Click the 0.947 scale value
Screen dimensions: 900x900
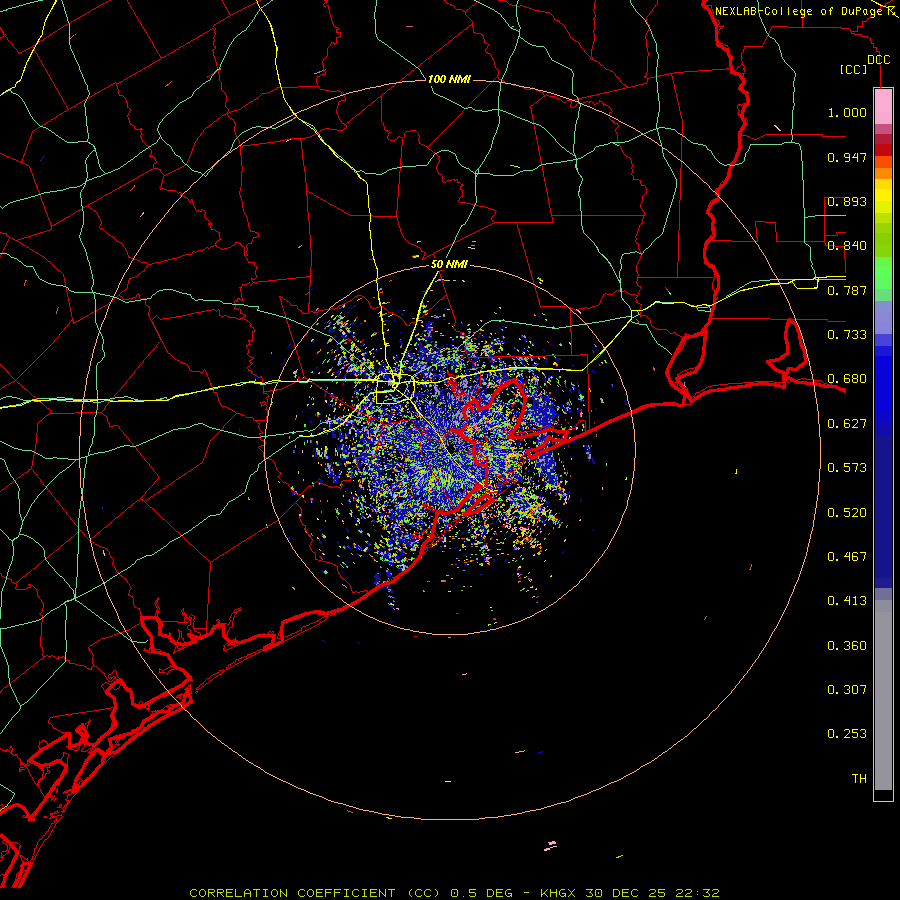coord(847,157)
